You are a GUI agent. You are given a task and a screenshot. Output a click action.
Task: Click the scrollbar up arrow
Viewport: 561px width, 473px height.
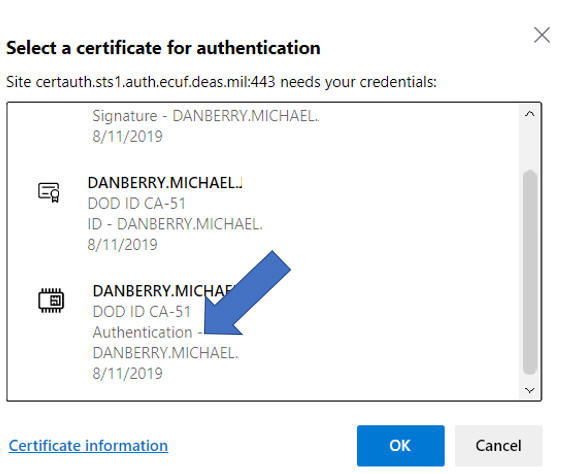coord(530,114)
